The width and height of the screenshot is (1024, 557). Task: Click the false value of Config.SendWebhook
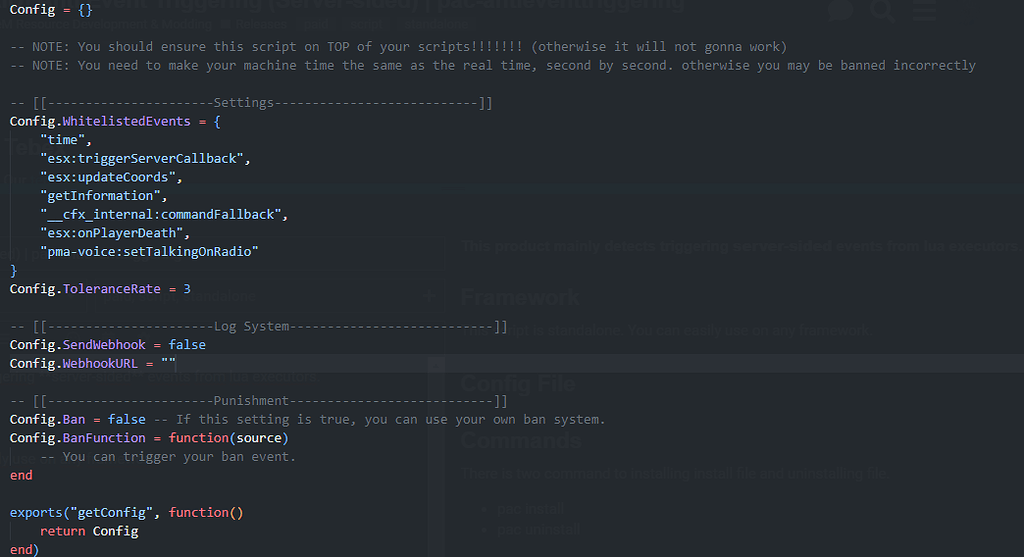[x=187, y=345]
